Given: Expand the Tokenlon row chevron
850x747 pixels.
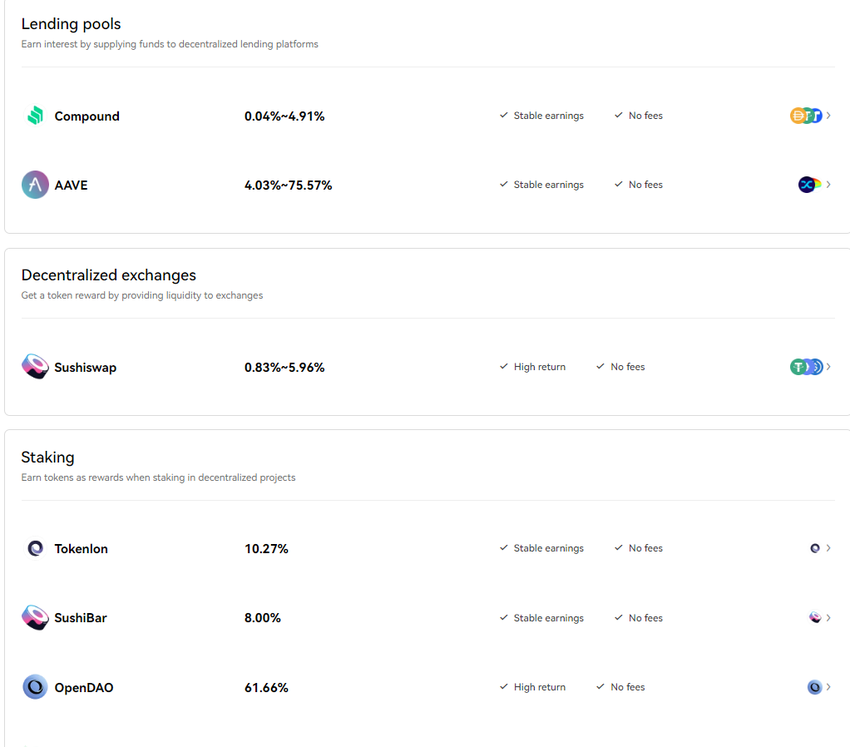Looking at the screenshot, I should 828,548.
